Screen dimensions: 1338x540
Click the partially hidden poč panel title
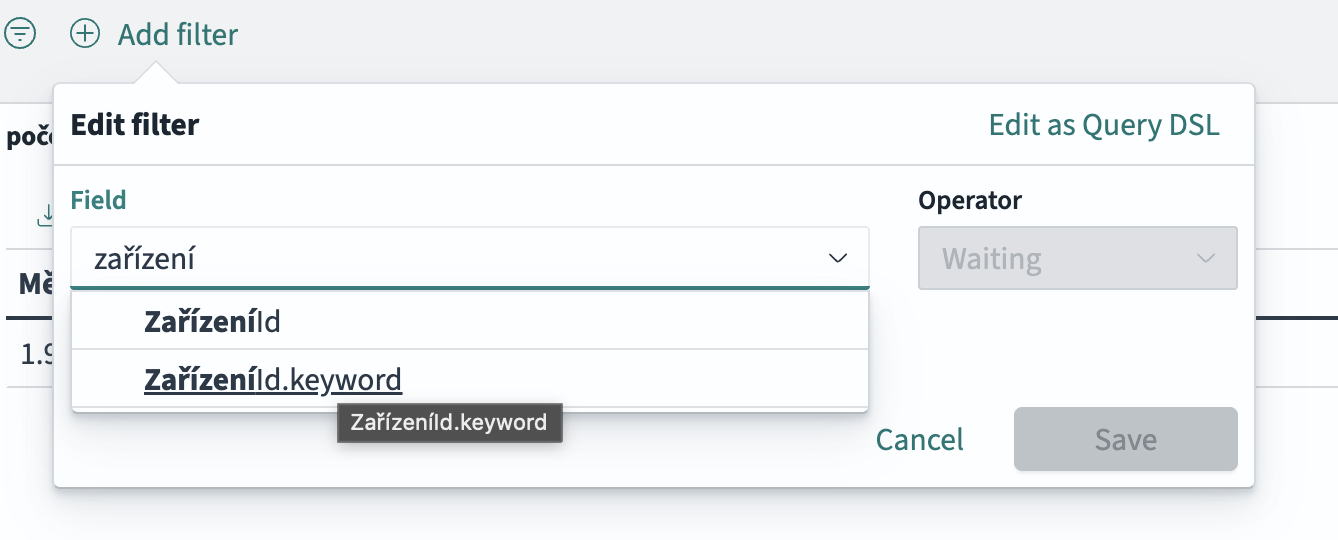pyautogui.click(x=29, y=137)
